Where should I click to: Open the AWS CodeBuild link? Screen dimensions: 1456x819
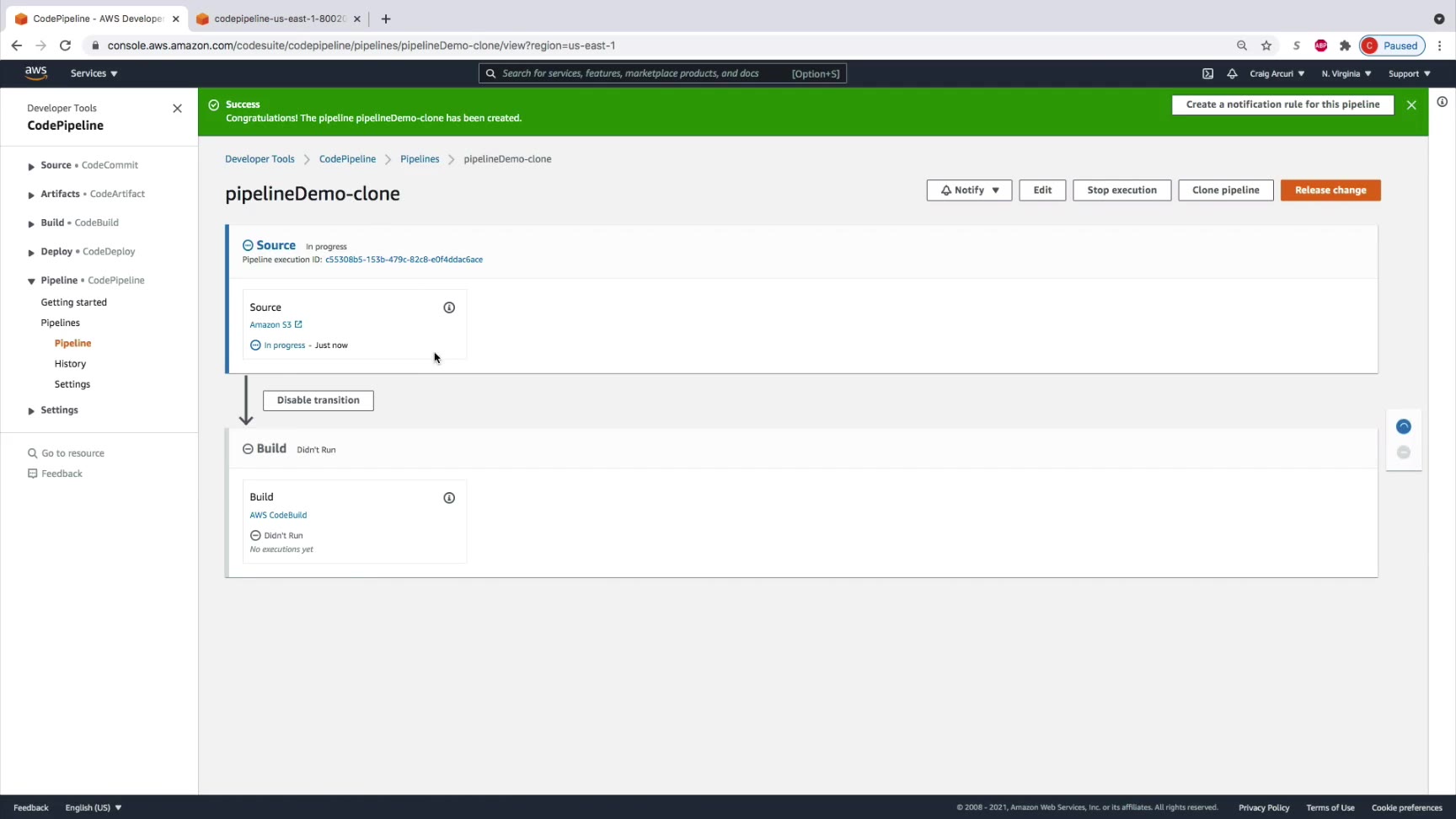pos(278,515)
